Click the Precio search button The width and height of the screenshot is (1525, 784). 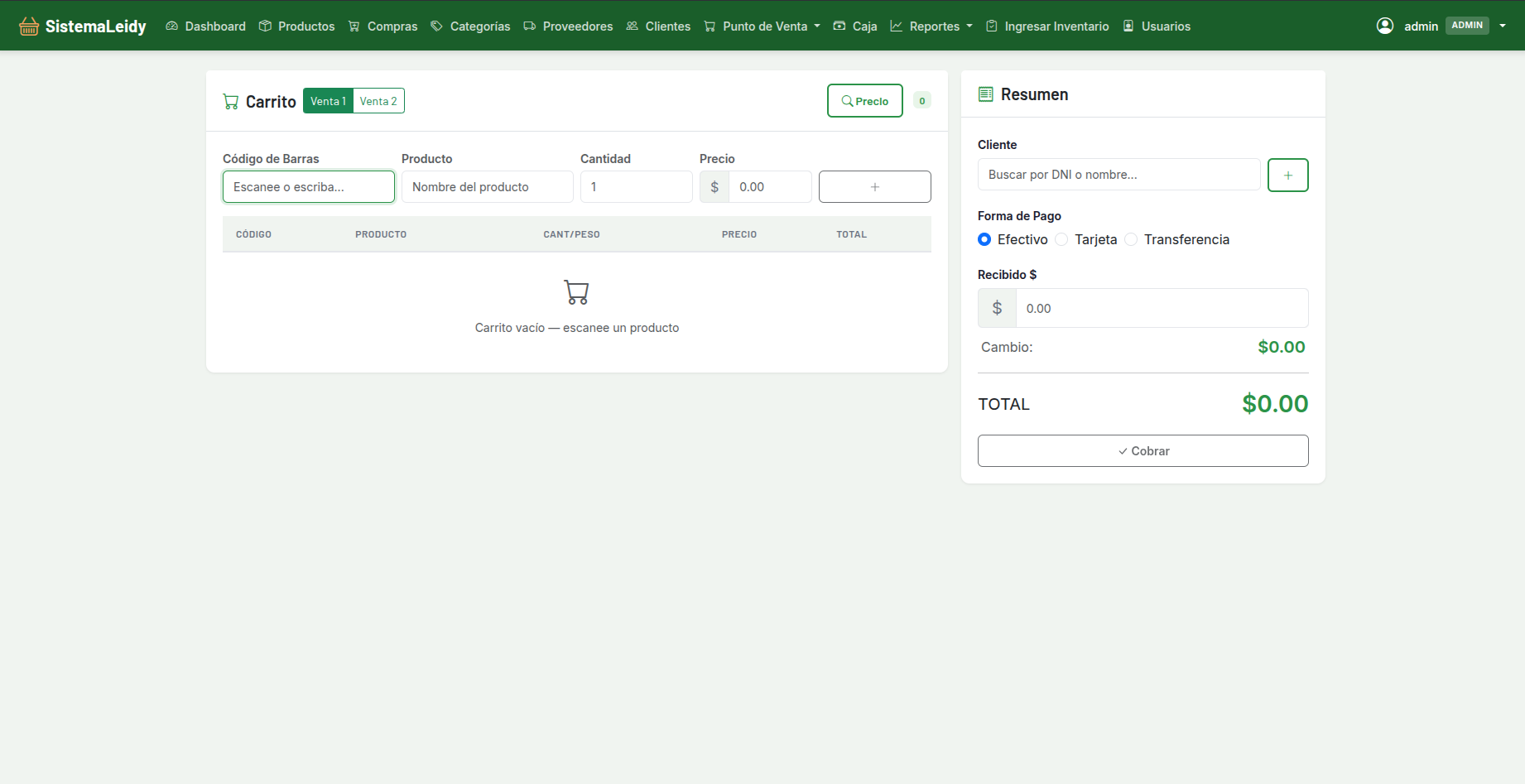coord(864,101)
